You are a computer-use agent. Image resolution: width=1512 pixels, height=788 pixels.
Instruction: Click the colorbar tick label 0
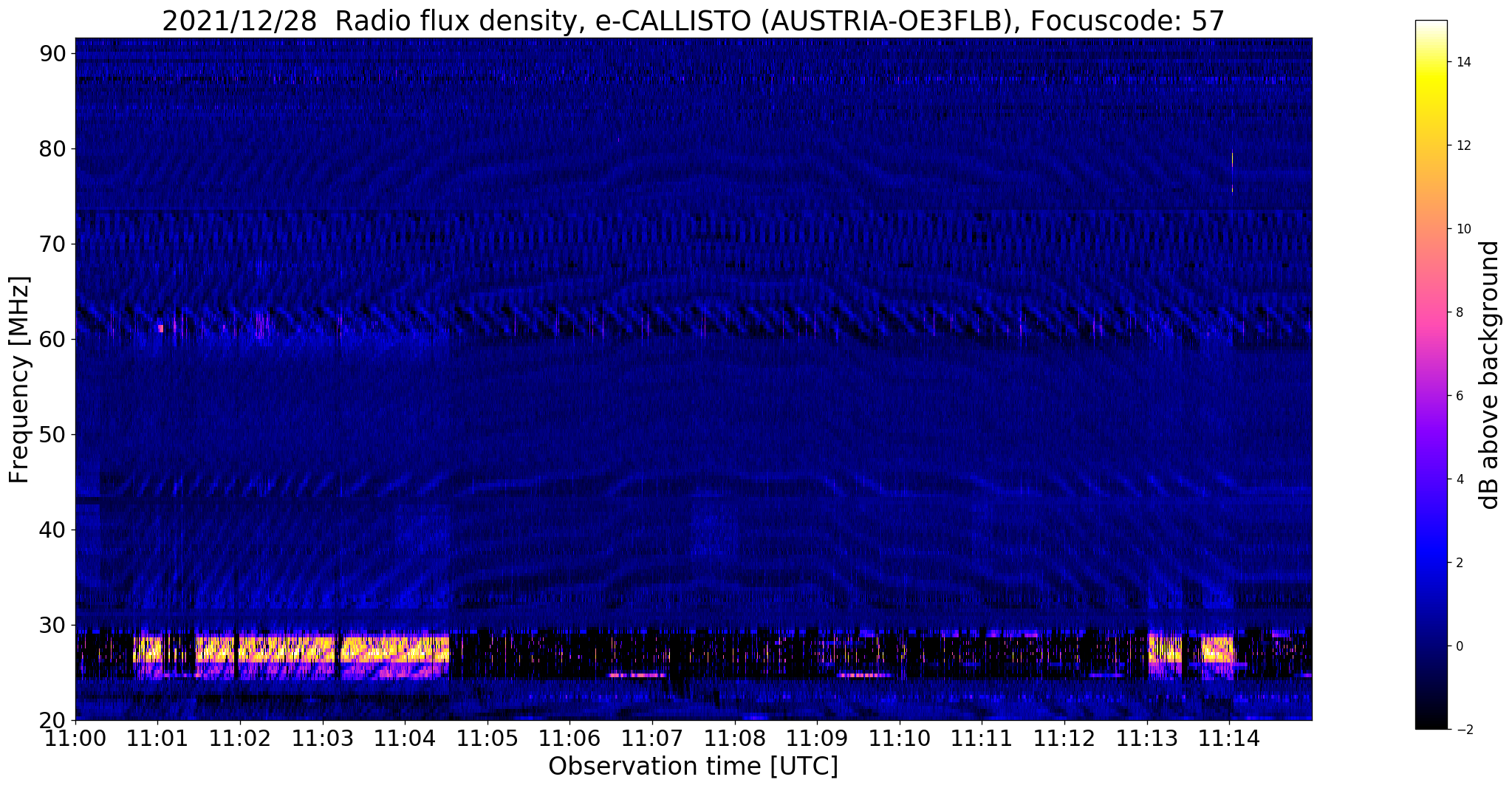point(1459,646)
